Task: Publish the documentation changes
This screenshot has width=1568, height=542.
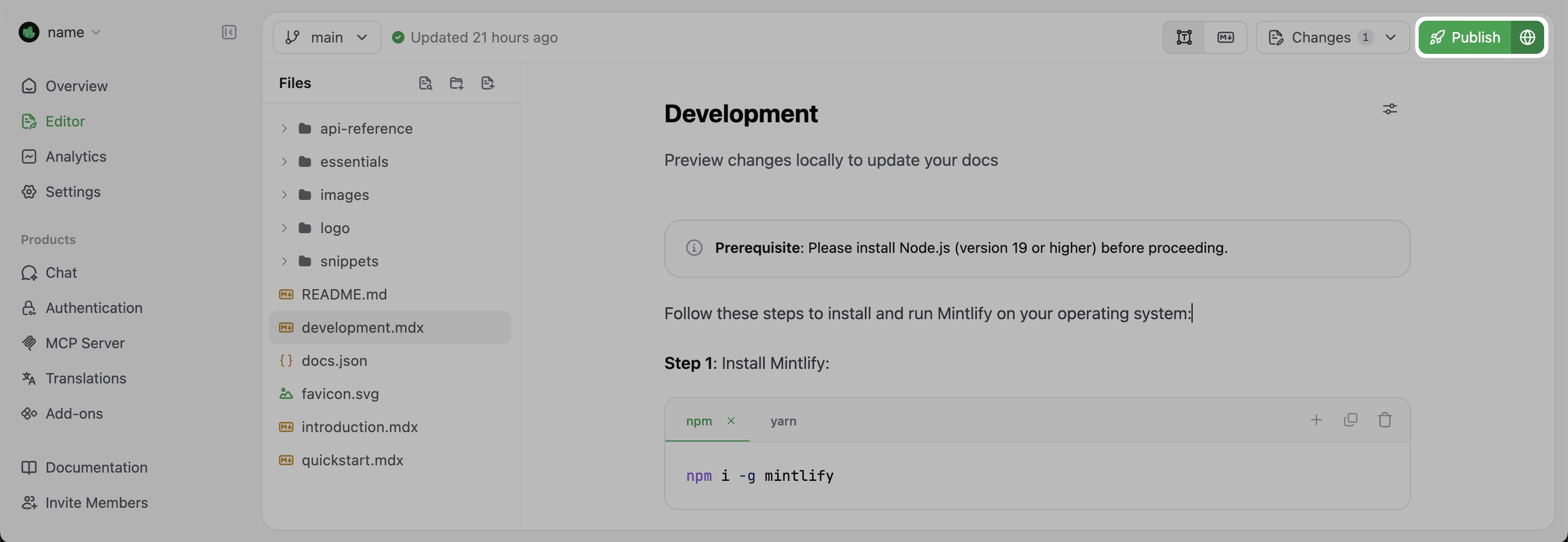Action: point(1473,37)
